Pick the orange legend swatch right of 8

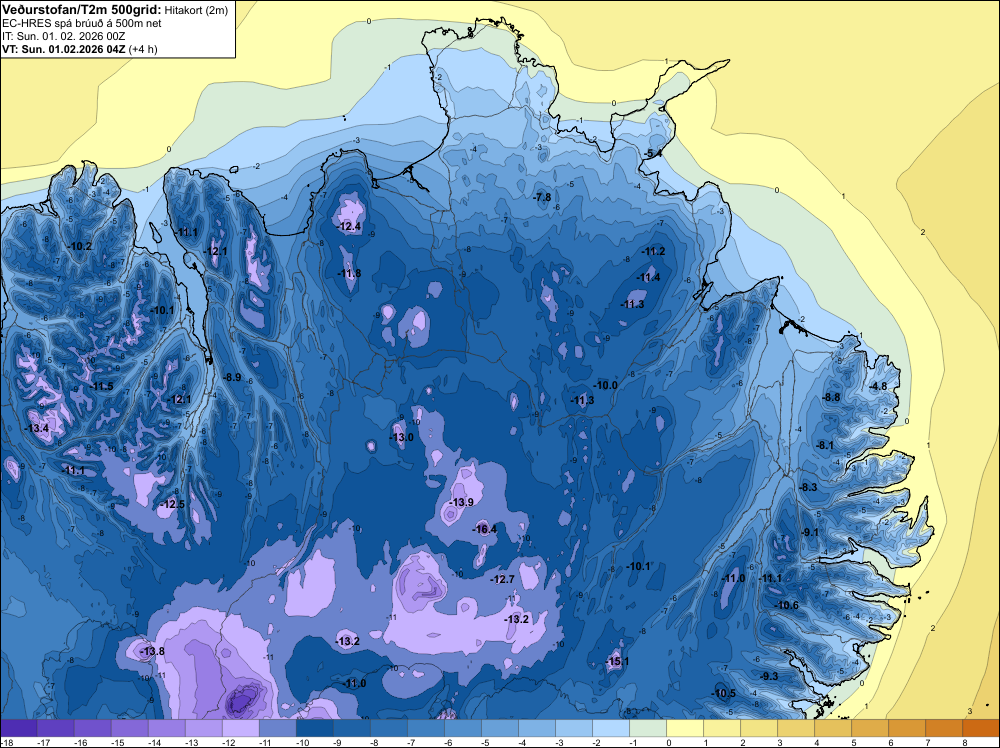point(981,728)
